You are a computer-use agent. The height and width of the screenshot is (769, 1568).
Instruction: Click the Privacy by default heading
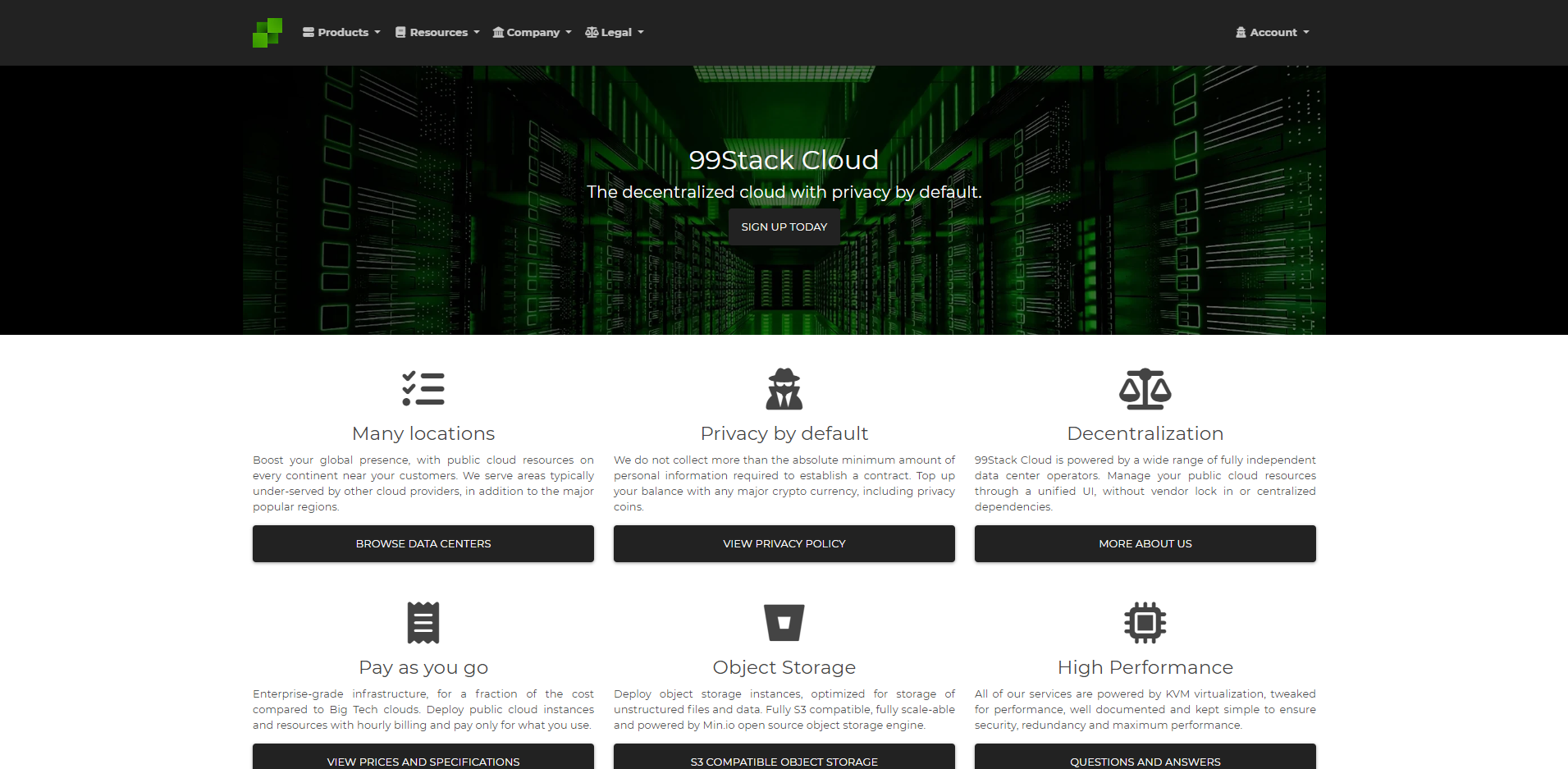click(x=784, y=433)
